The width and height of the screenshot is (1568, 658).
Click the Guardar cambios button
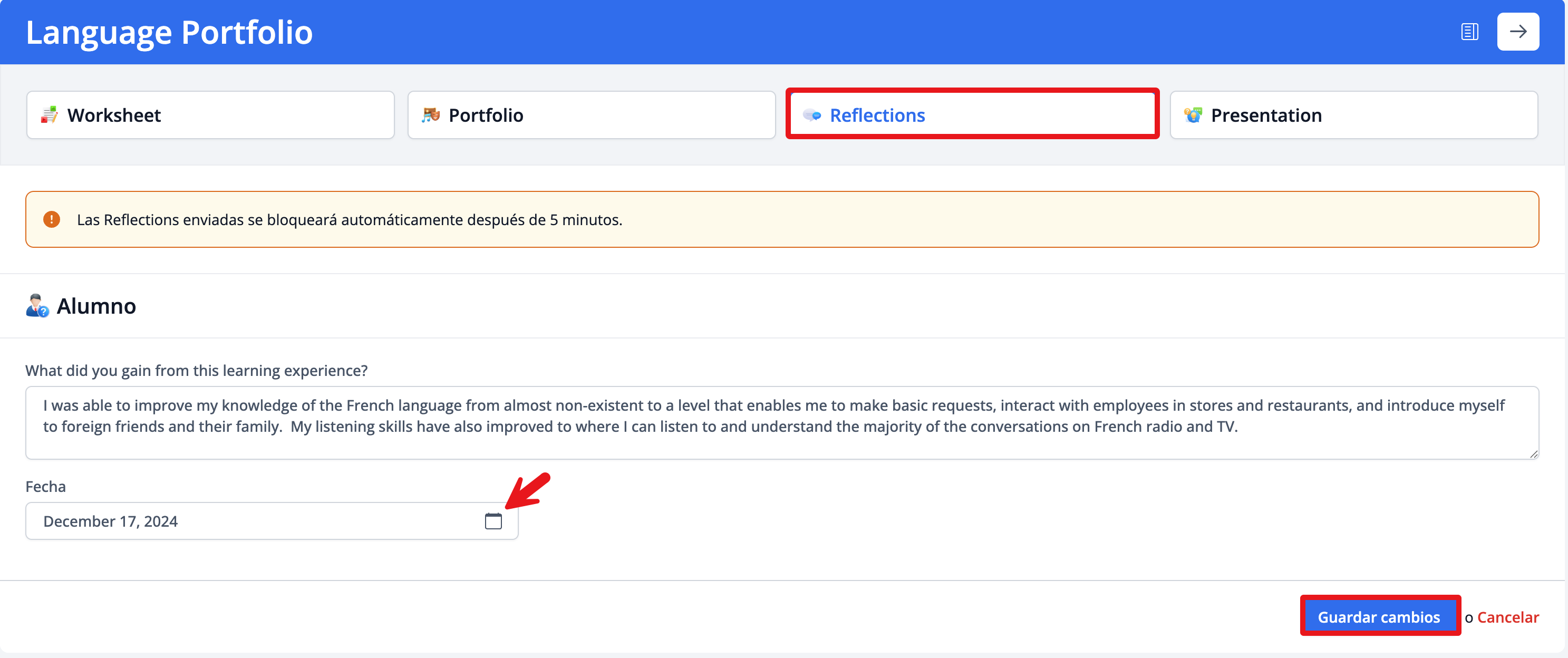[x=1379, y=616]
